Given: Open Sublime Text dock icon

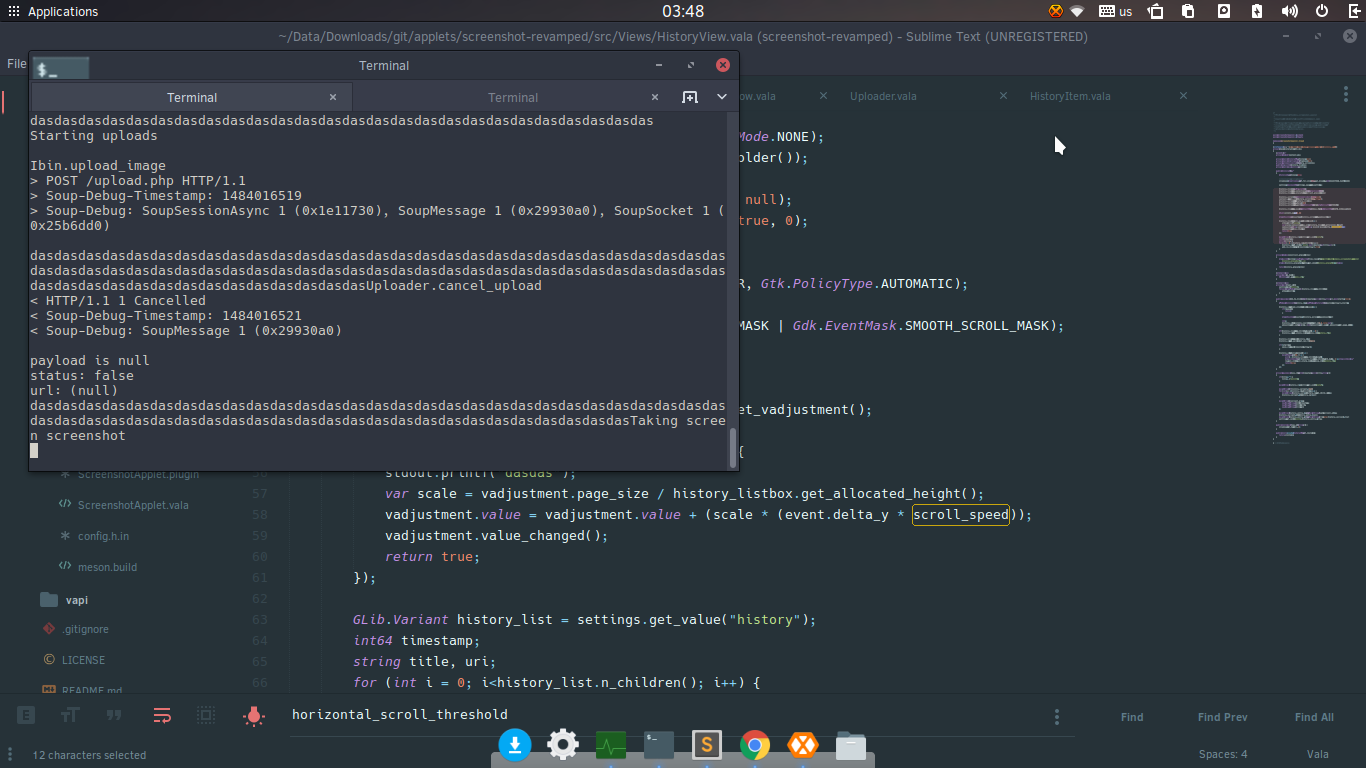Looking at the screenshot, I should 707,745.
